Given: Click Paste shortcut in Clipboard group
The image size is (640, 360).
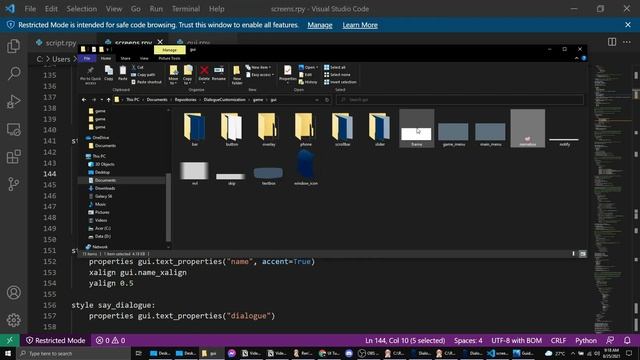Looking at the screenshot, I should click(x=146, y=82).
